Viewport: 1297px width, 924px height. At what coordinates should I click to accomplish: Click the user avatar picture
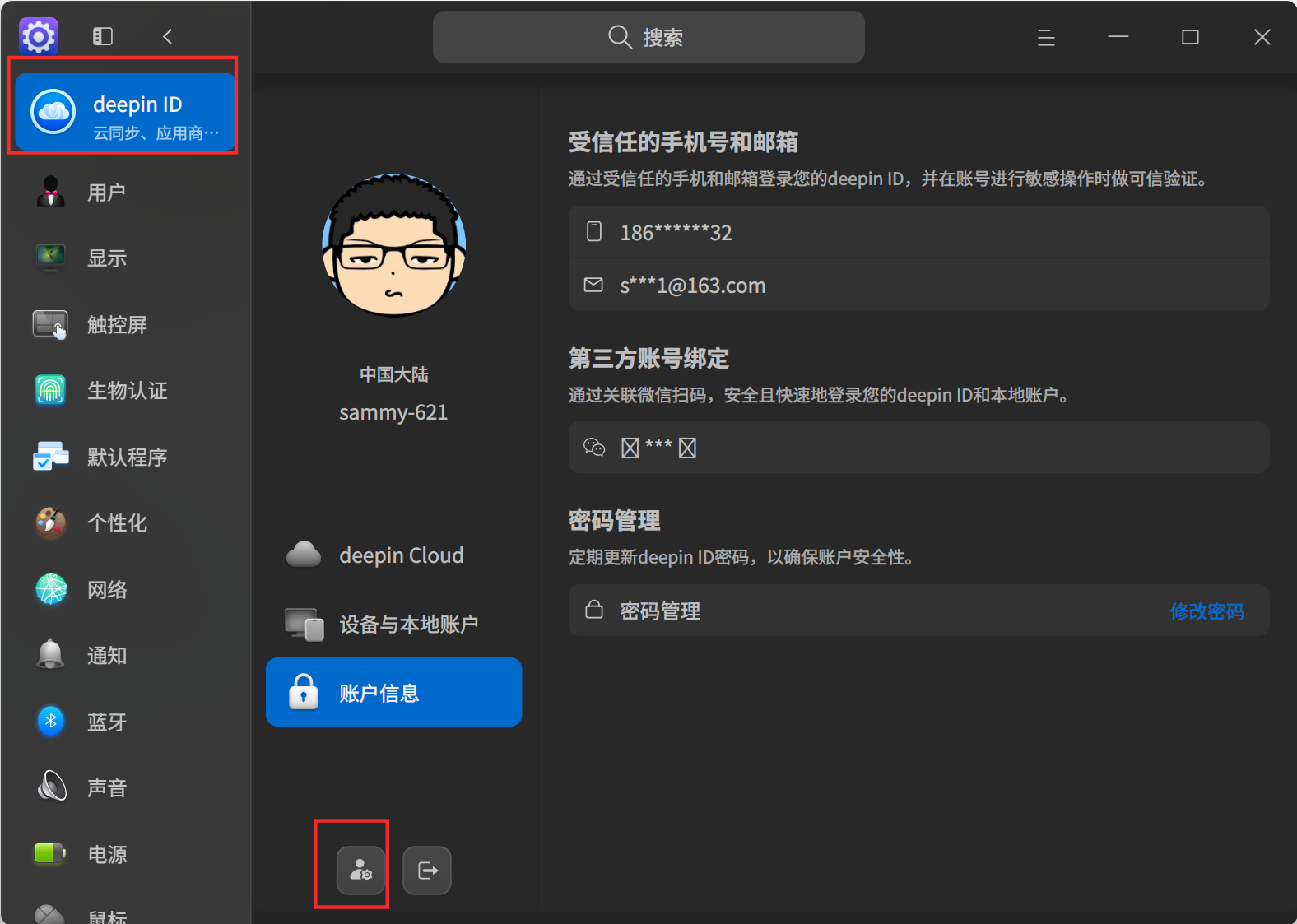coord(393,245)
